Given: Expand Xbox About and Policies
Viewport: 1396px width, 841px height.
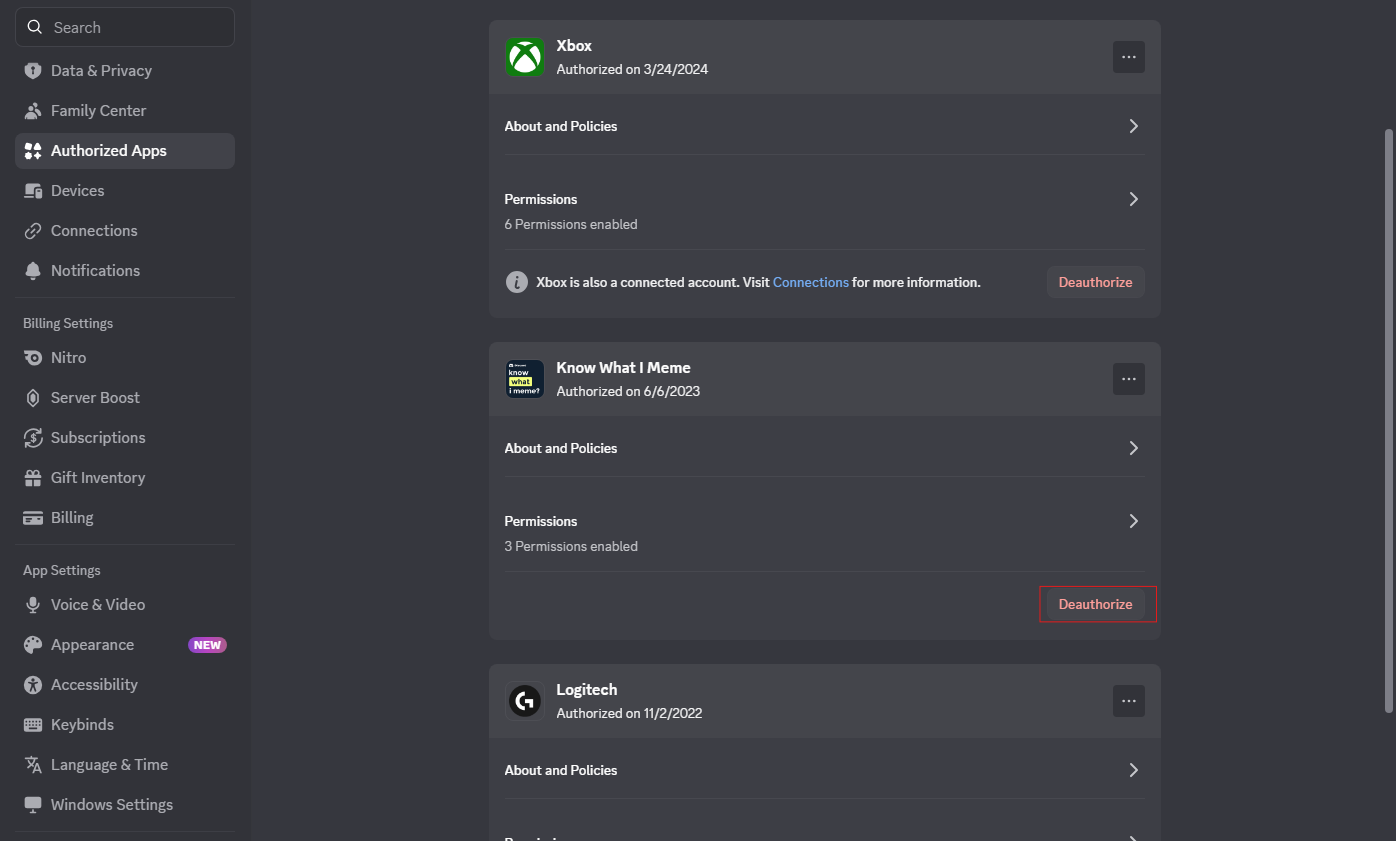Looking at the screenshot, I should [x=825, y=126].
